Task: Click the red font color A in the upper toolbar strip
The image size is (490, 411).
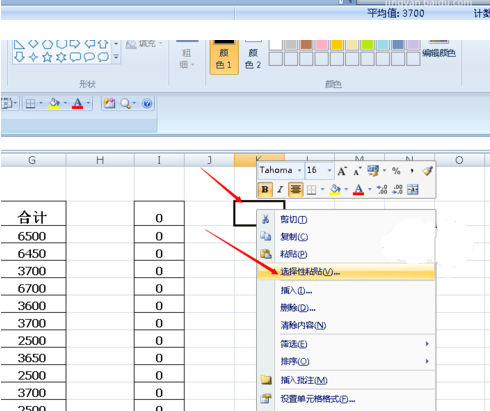Action: pos(77,104)
